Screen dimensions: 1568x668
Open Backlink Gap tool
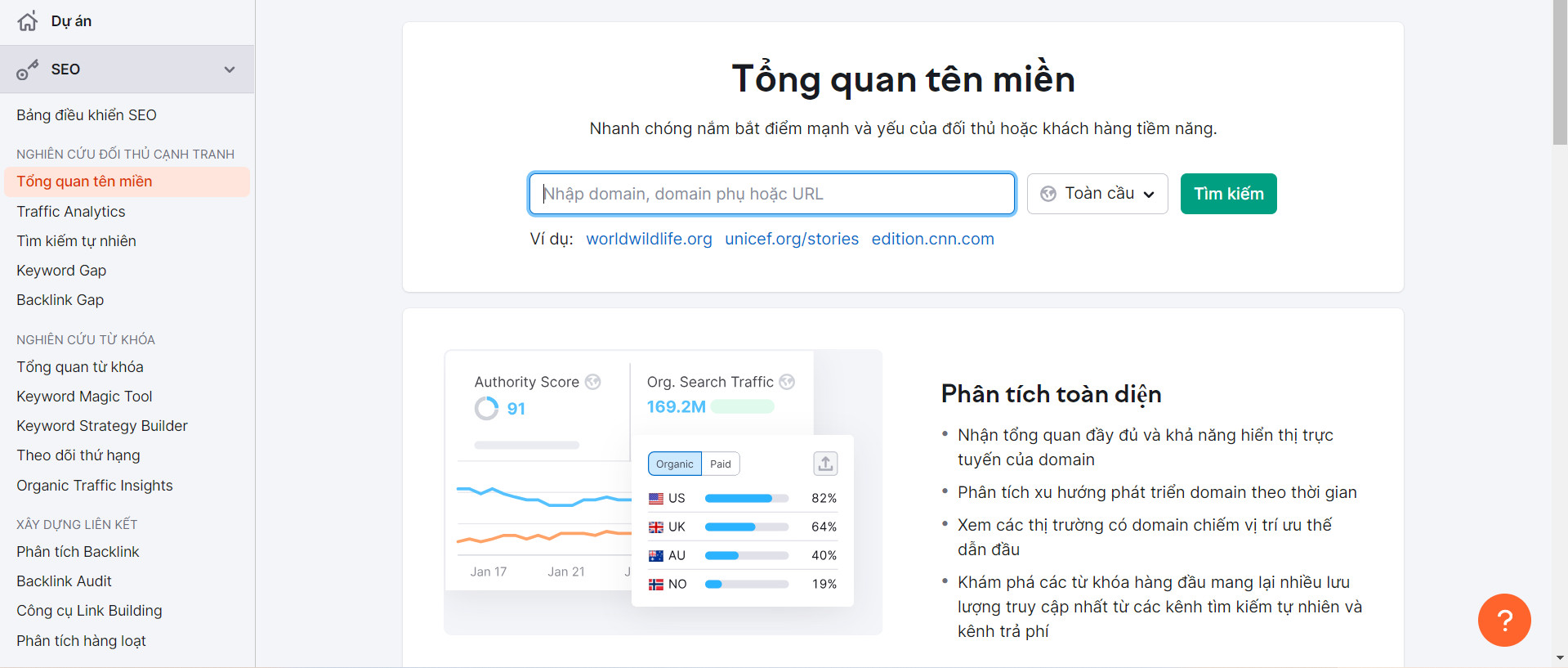(60, 300)
